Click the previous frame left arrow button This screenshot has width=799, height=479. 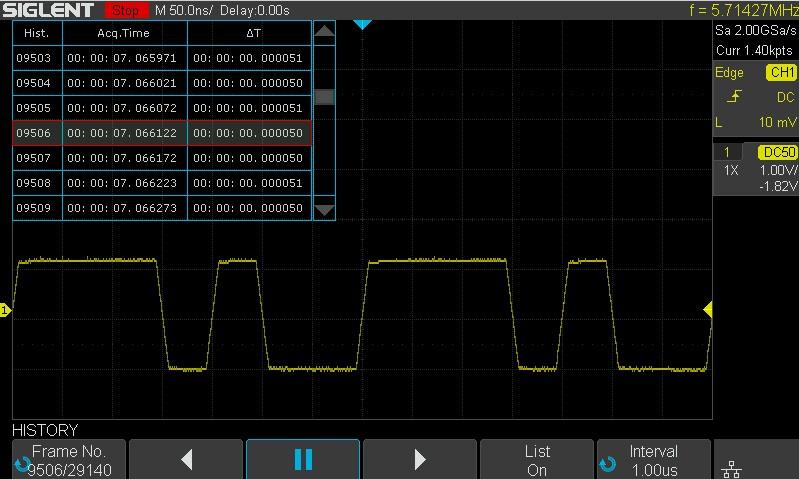(187, 459)
